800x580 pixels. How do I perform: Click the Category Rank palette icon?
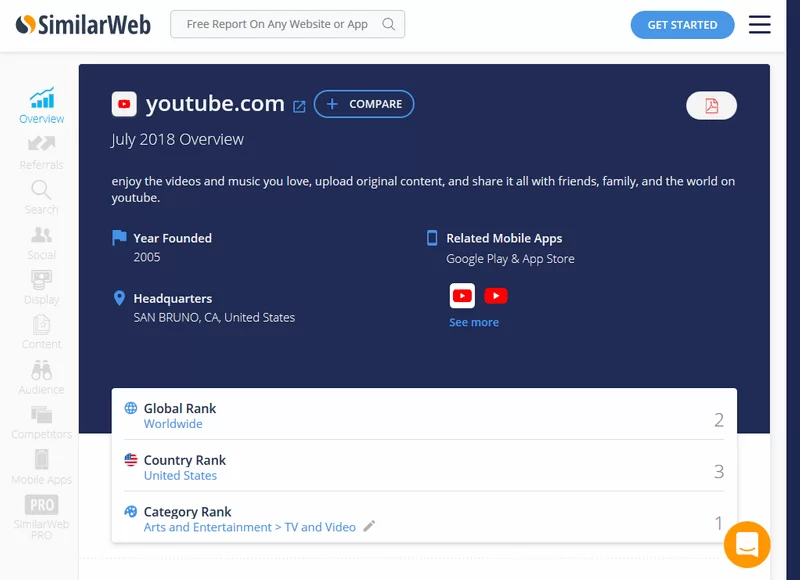click(131, 511)
